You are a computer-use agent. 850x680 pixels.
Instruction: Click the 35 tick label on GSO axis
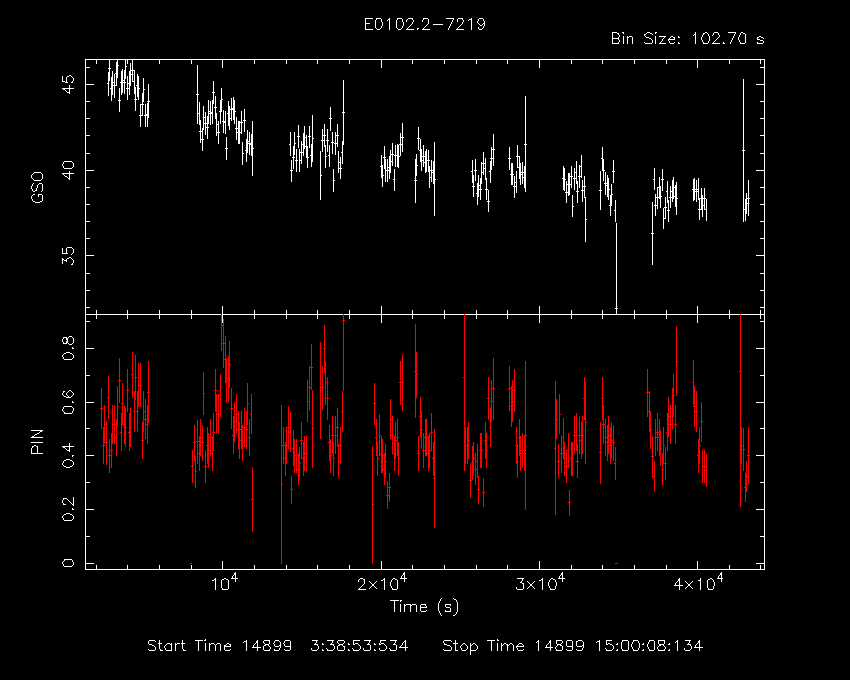(x=68, y=255)
